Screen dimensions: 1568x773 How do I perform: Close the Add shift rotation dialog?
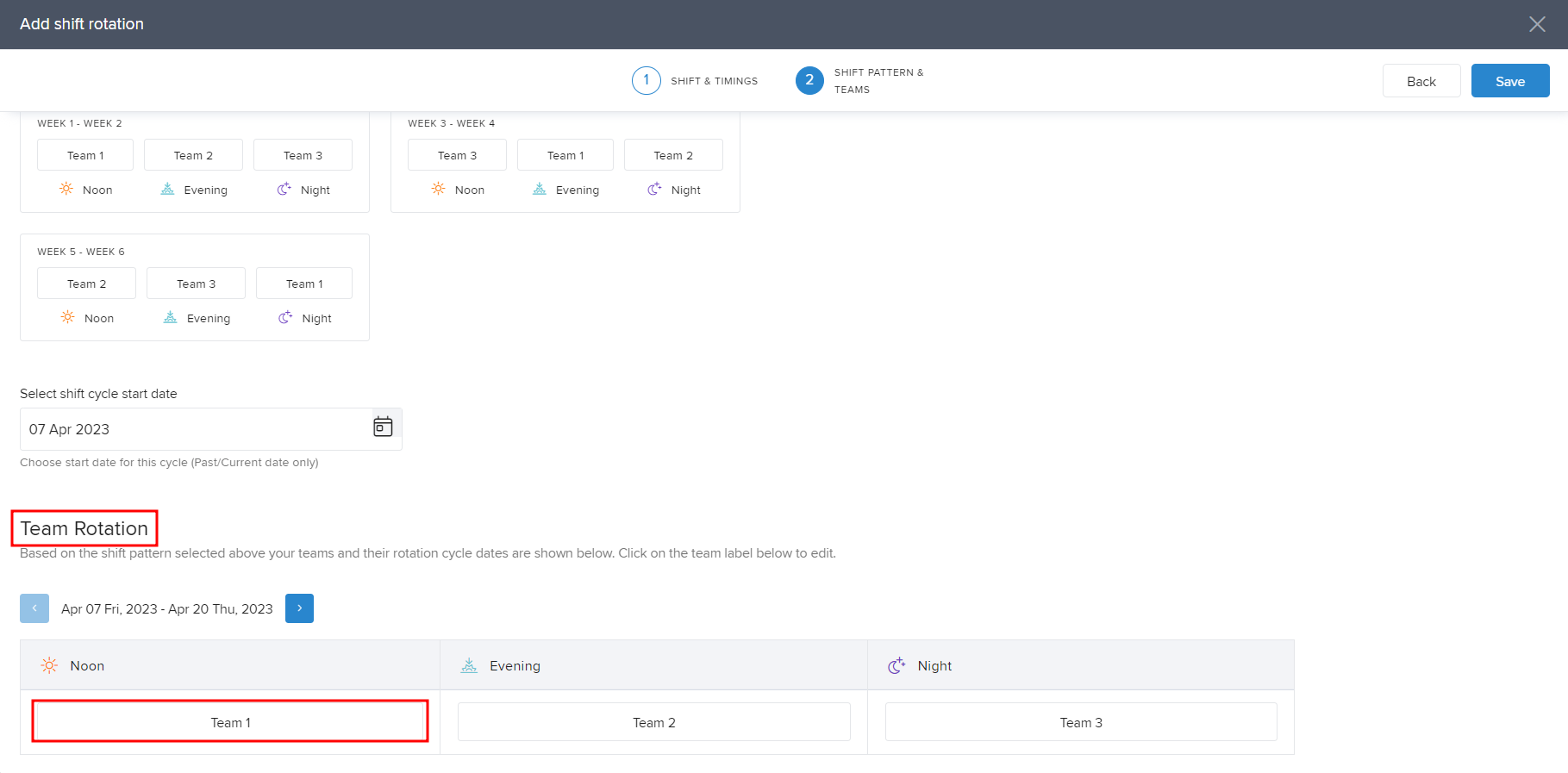pyautogui.click(x=1537, y=24)
